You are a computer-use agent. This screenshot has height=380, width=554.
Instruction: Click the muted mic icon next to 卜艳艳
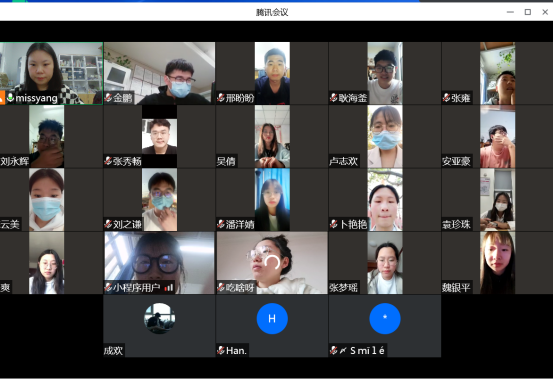point(334,224)
